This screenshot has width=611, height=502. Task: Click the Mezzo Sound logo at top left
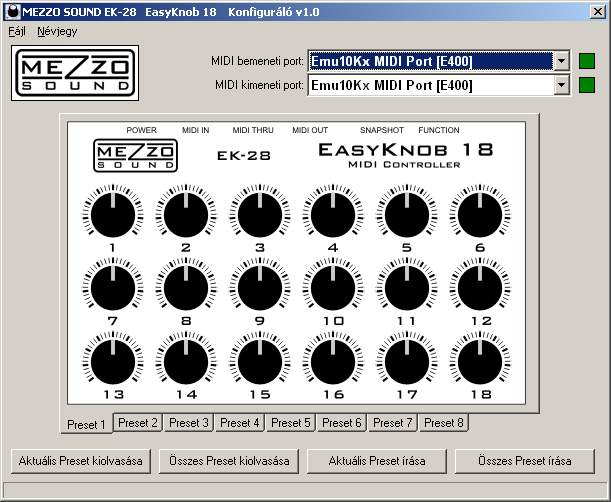75,73
